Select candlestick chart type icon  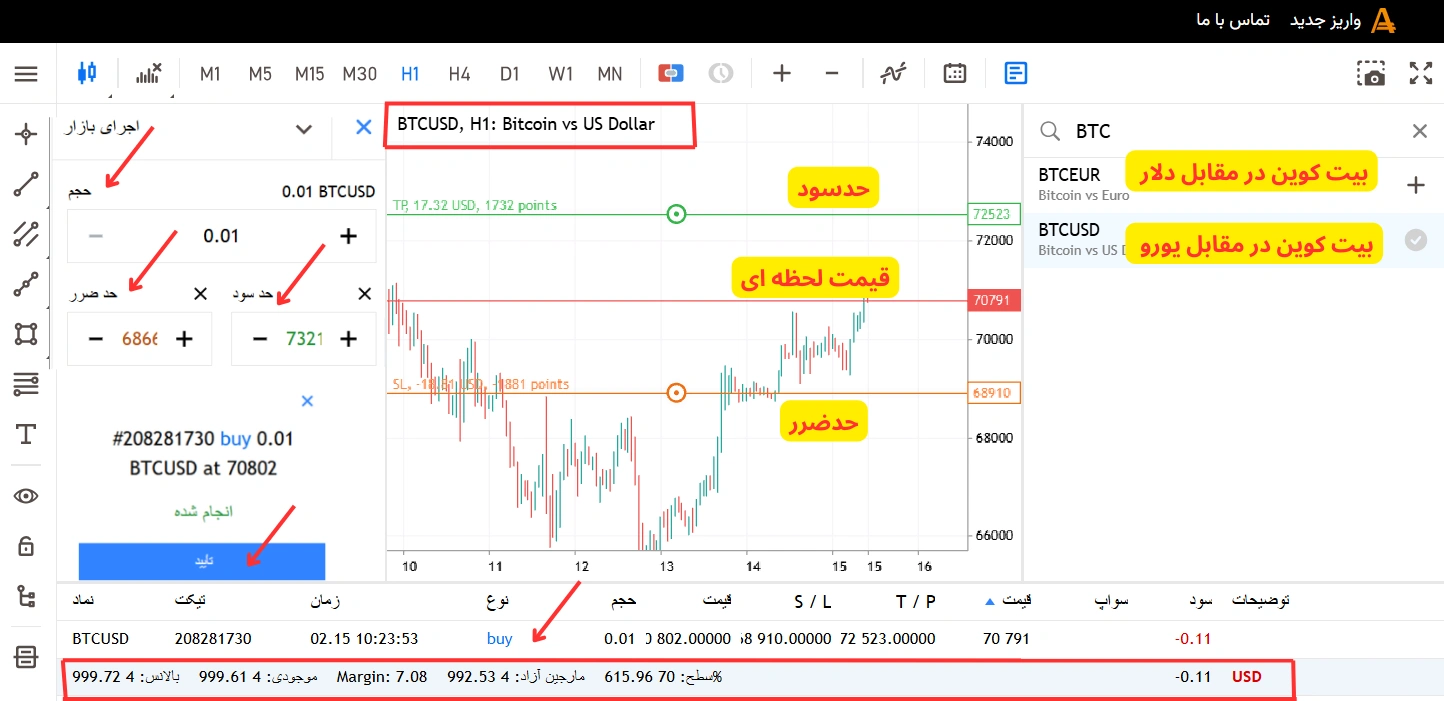87,72
